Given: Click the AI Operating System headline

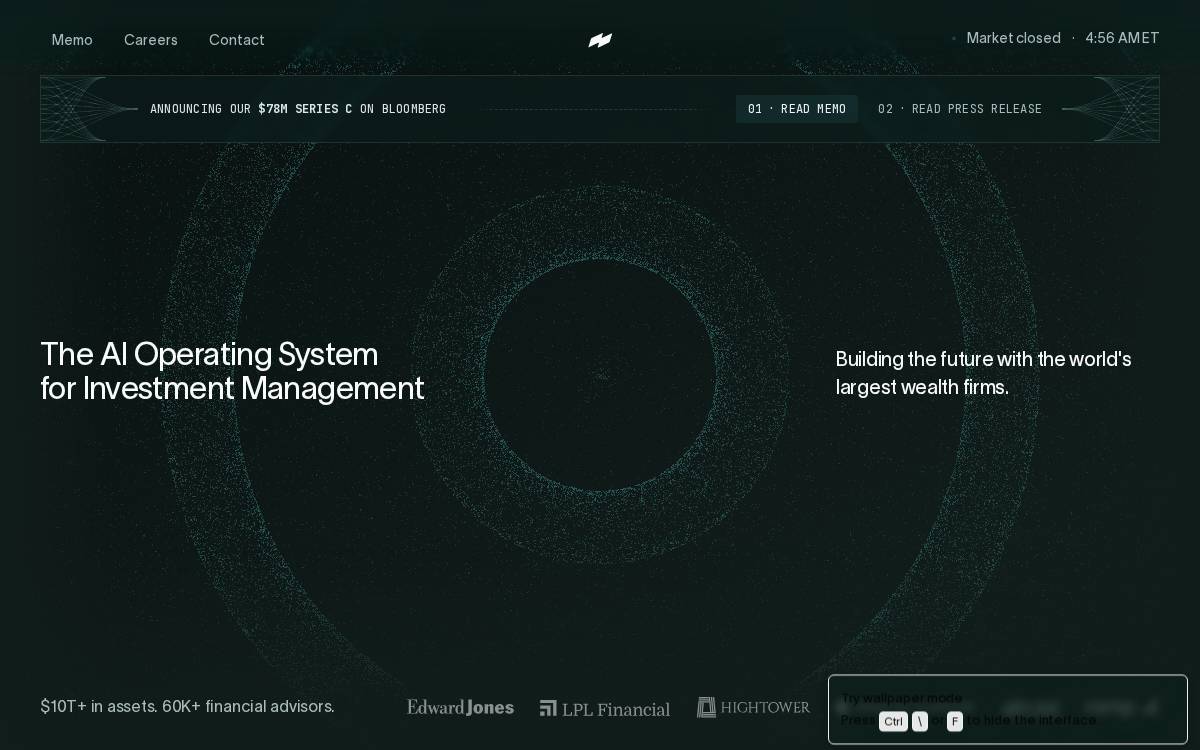Looking at the screenshot, I should [232, 371].
